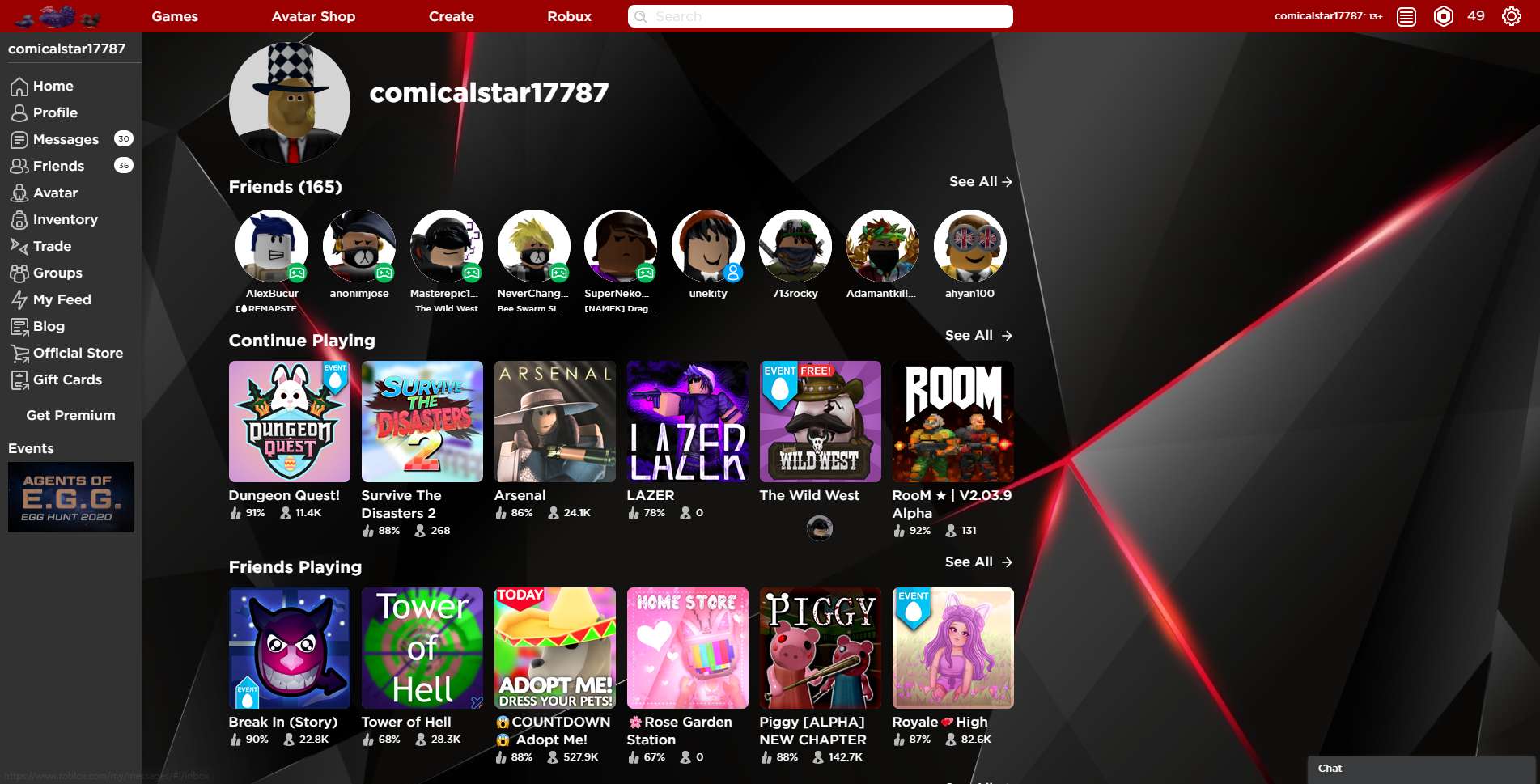Click the friend avatar under The Wild West
1540x784 pixels.
[x=820, y=528]
